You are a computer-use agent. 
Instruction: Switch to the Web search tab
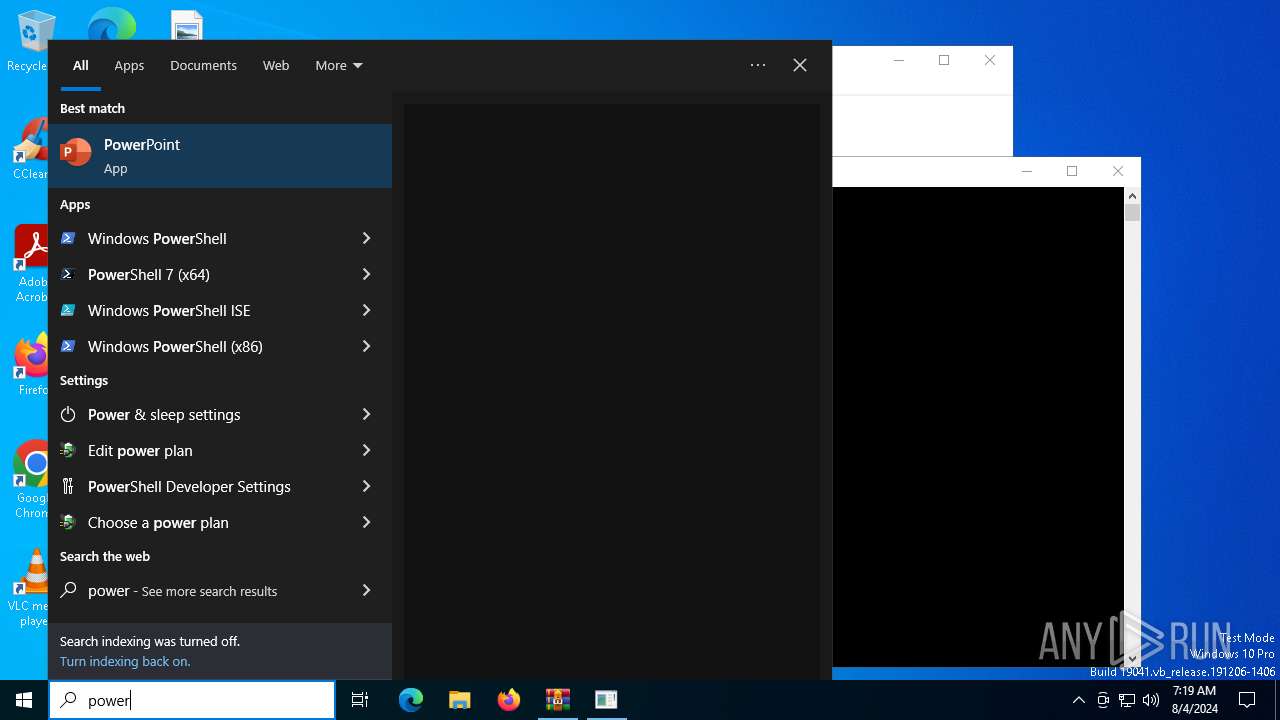276,65
